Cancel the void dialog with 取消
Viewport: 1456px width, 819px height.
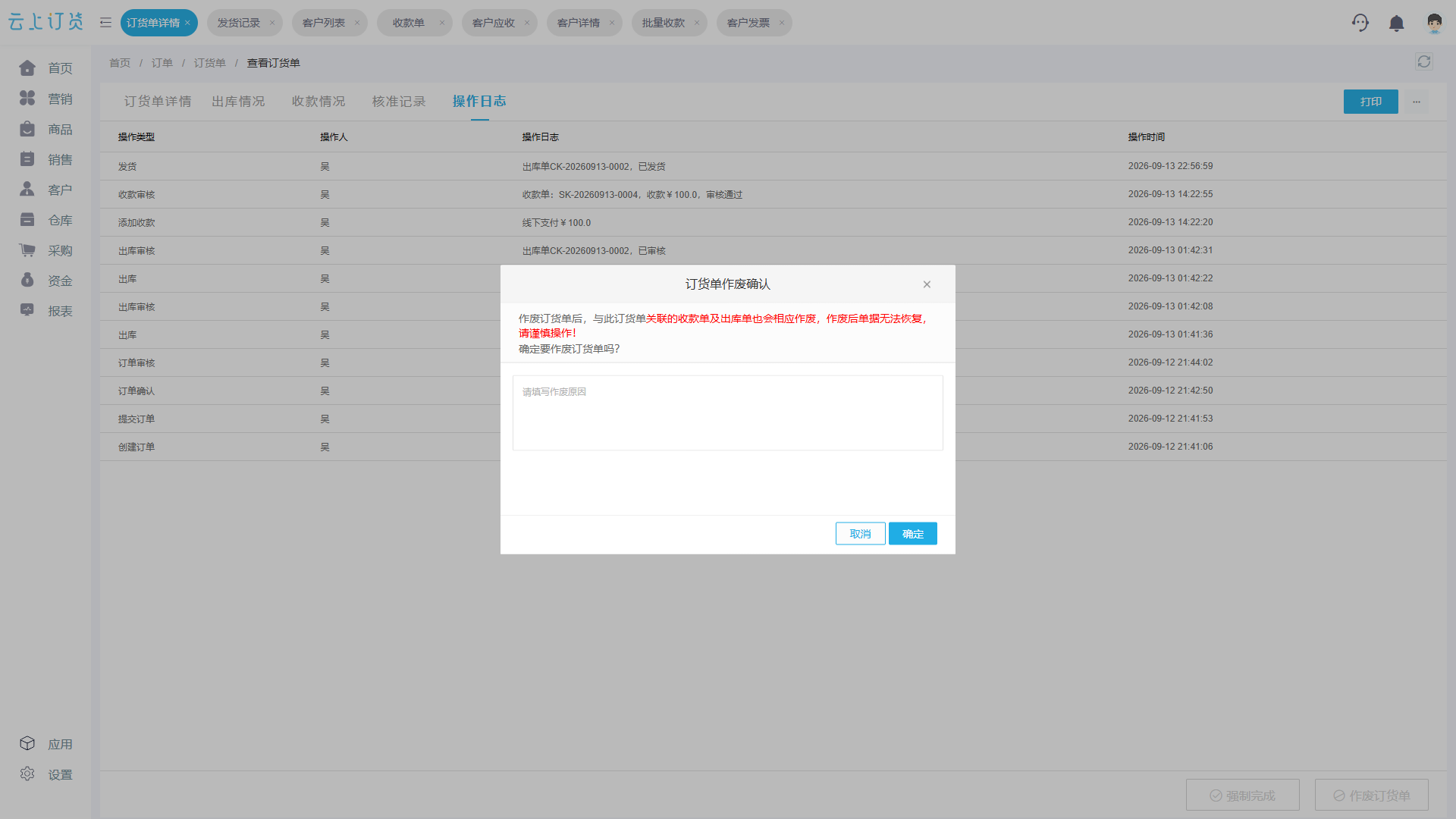[860, 534]
